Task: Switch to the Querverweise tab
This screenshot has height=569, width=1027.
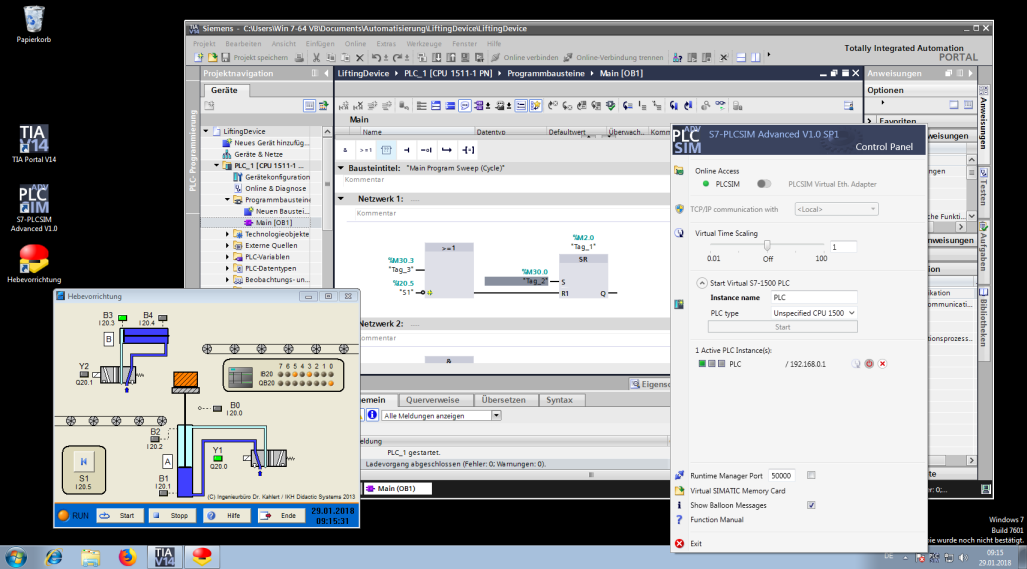Action: click(x=432, y=400)
